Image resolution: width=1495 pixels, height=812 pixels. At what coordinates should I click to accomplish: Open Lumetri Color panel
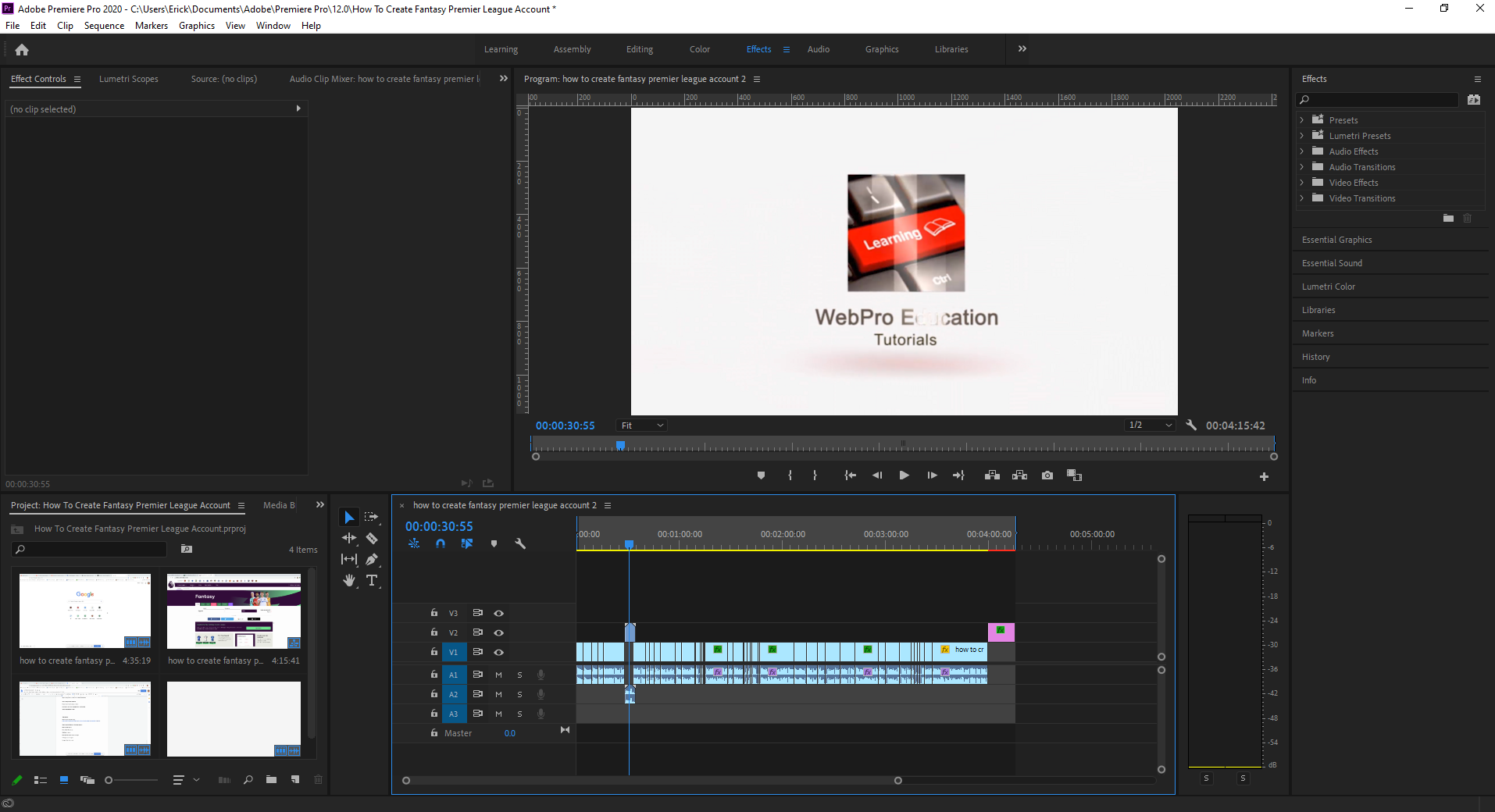click(x=1328, y=287)
